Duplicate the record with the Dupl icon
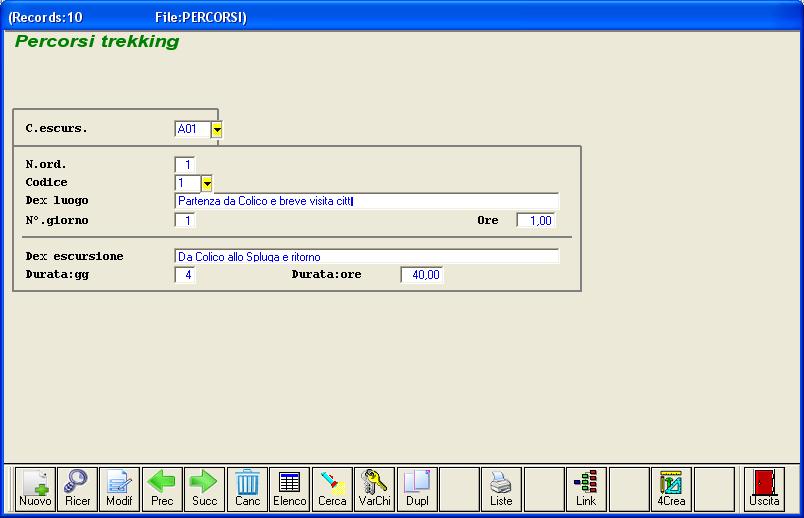Image resolution: width=804 pixels, height=518 pixels. (x=417, y=489)
